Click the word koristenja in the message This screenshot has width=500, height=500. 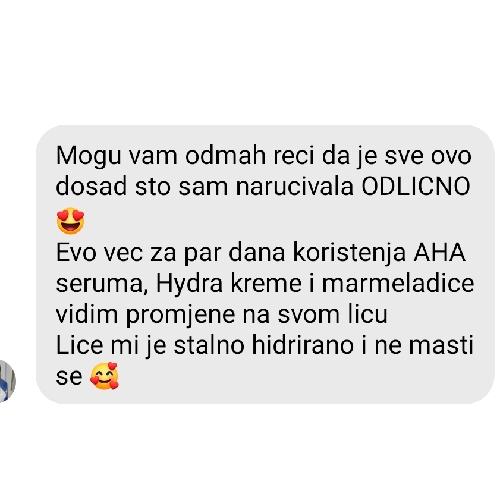(349, 254)
